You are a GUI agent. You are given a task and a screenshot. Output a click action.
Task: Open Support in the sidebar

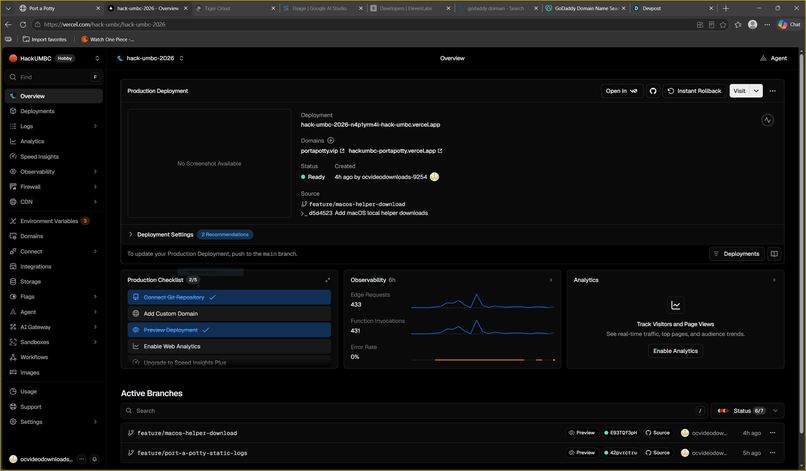pos(54,407)
